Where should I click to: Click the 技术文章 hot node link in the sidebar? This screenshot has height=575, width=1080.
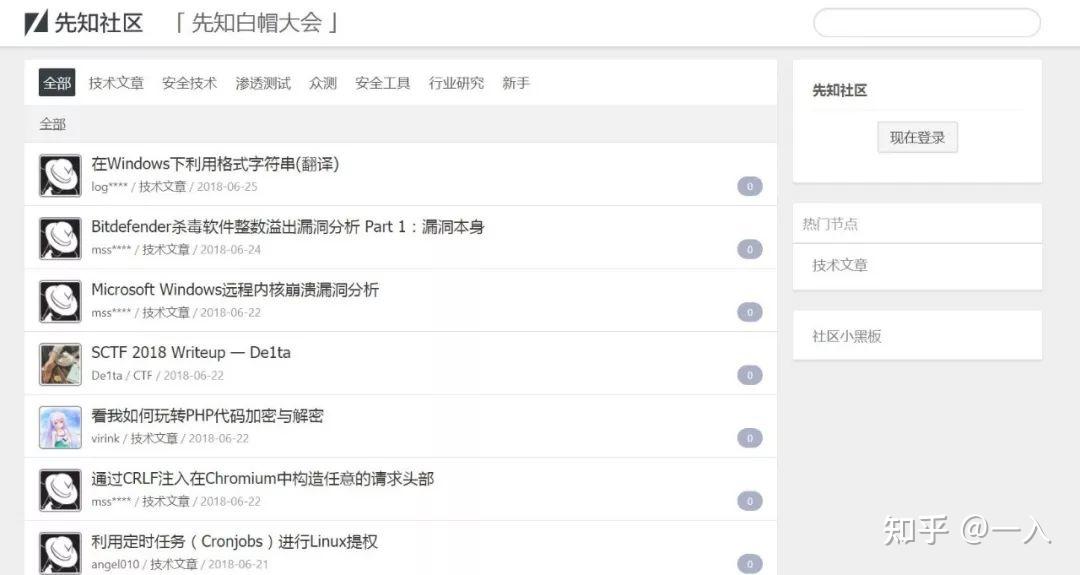(840, 265)
